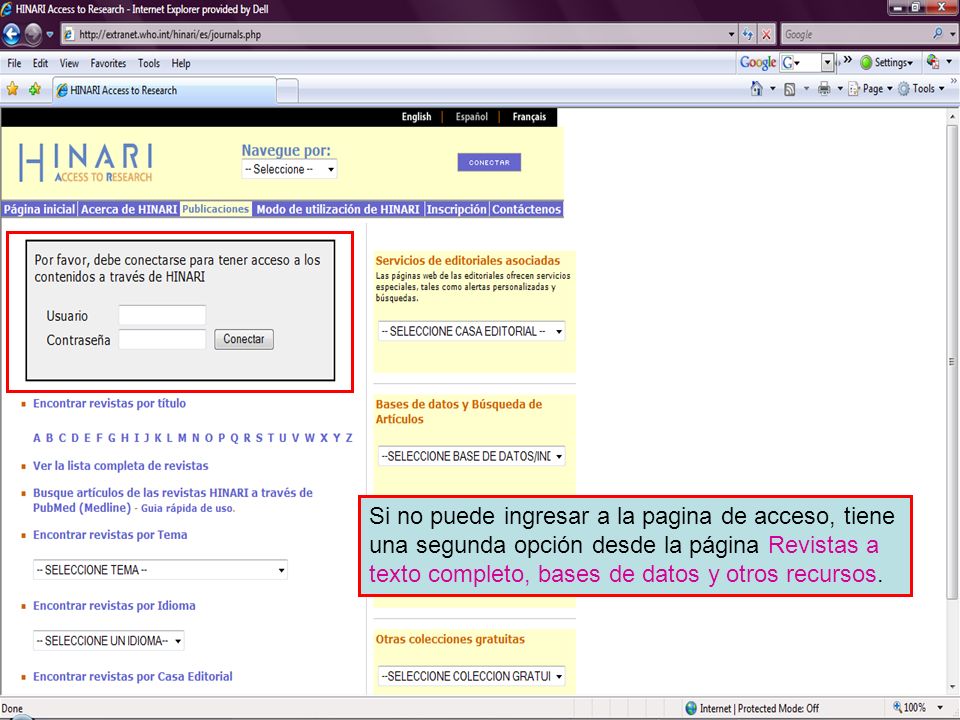Open Acerca de HINARI navigation tab
Image resolution: width=960 pixels, height=720 pixels.
pos(129,209)
